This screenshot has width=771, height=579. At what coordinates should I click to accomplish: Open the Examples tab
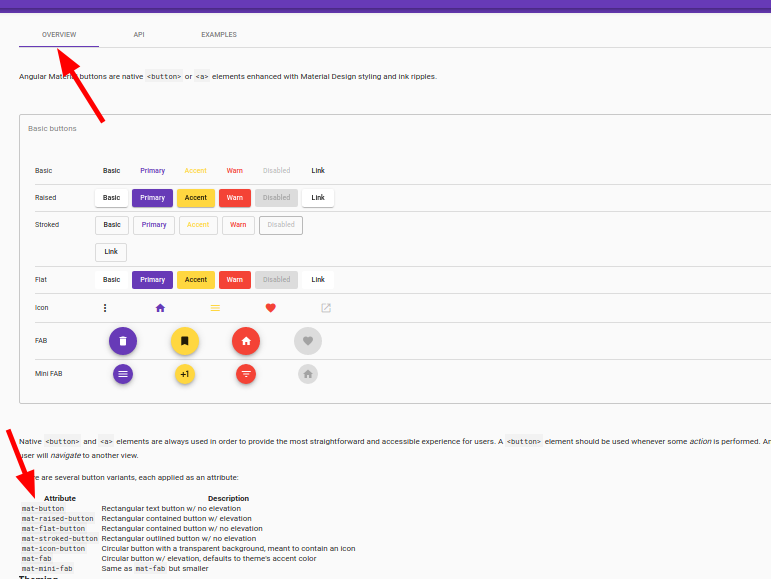point(219,35)
